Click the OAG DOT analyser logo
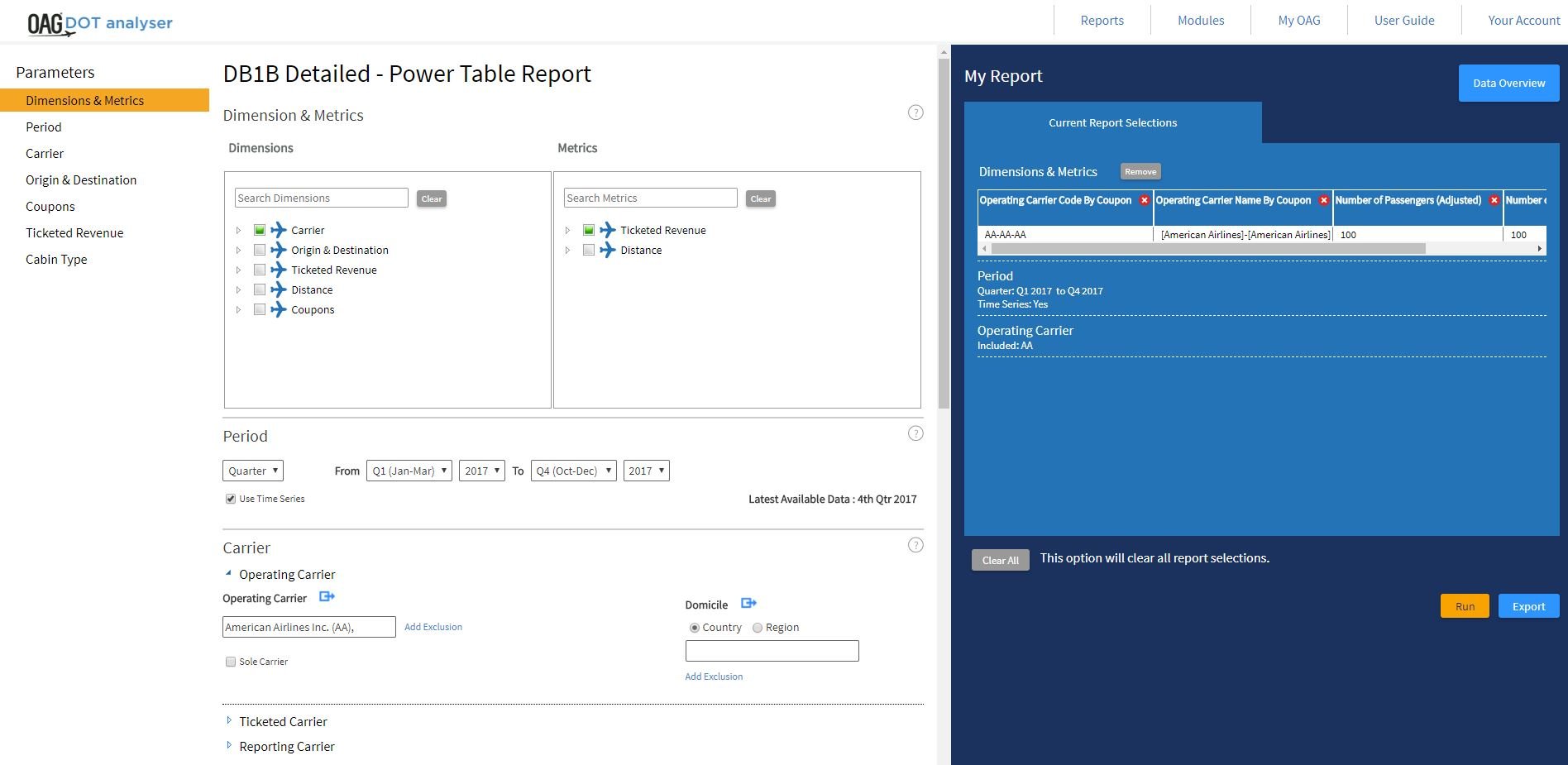Screen dimensions: 1568x765 pos(100,23)
